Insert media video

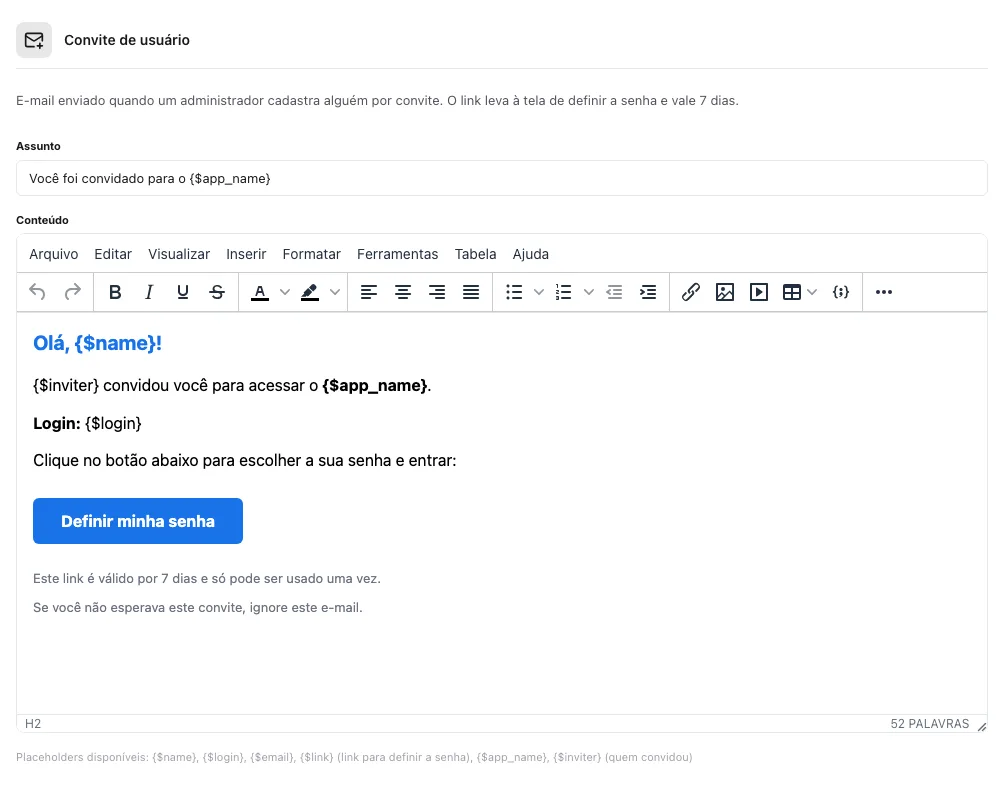[759, 292]
